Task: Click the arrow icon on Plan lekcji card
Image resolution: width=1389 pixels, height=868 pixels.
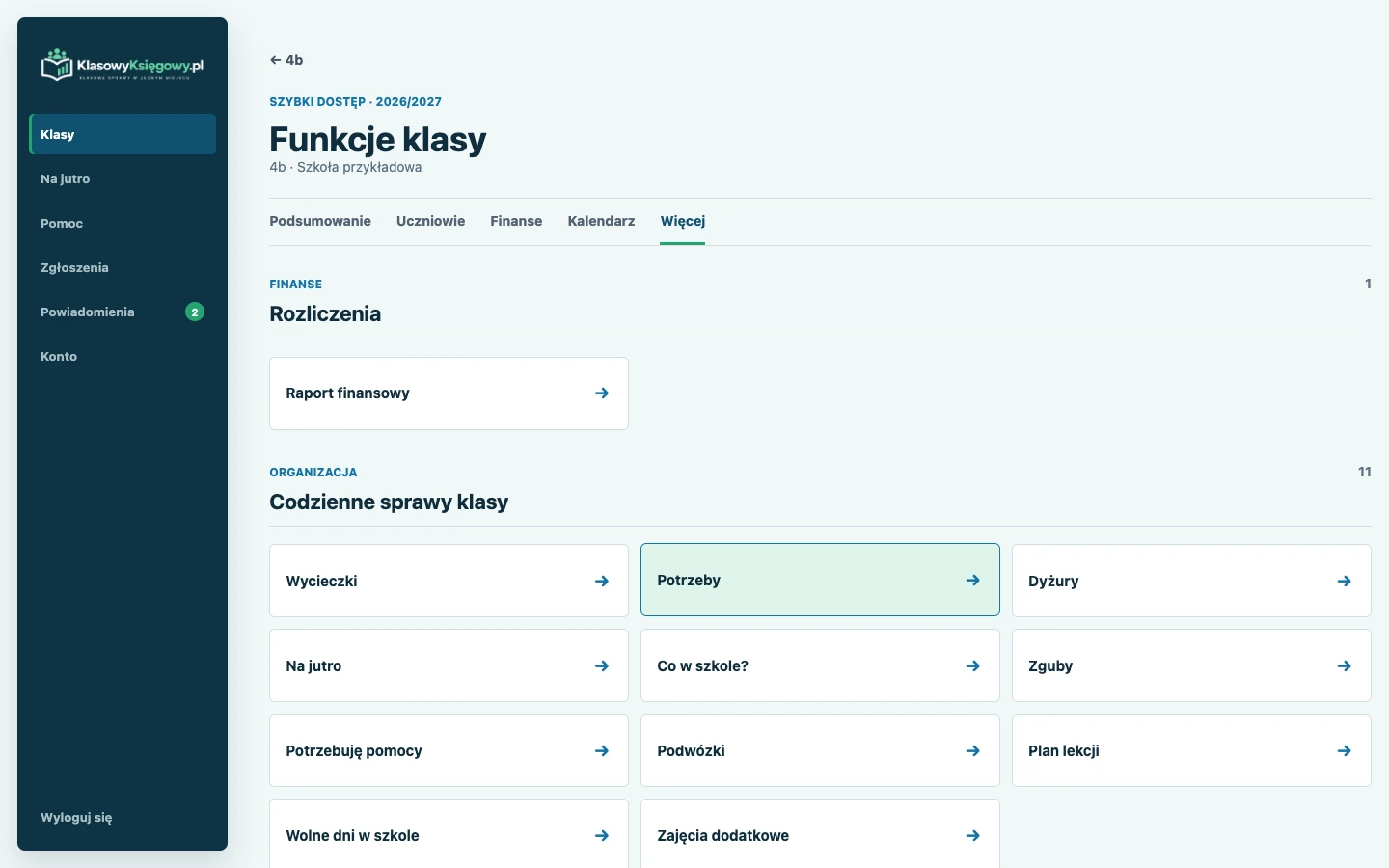Action: coord(1345,751)
